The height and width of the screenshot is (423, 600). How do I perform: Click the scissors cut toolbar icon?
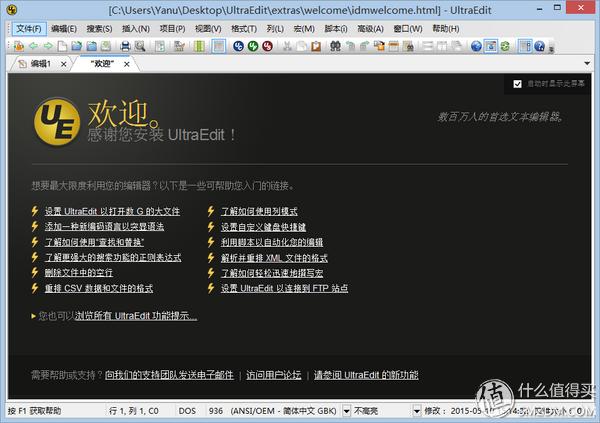pos(287,46)
